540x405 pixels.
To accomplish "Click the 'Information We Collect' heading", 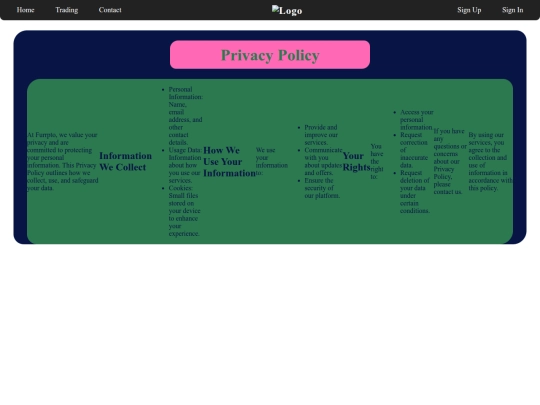I will click(x=126, y=161).
